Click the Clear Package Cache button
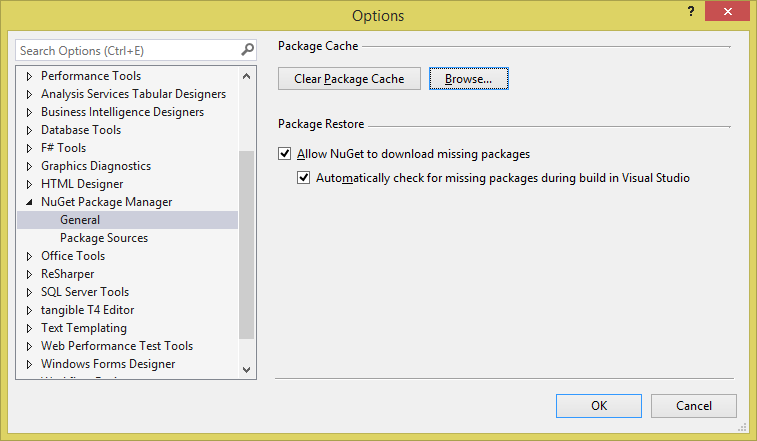The image size is (757, 441). (349, 78)
